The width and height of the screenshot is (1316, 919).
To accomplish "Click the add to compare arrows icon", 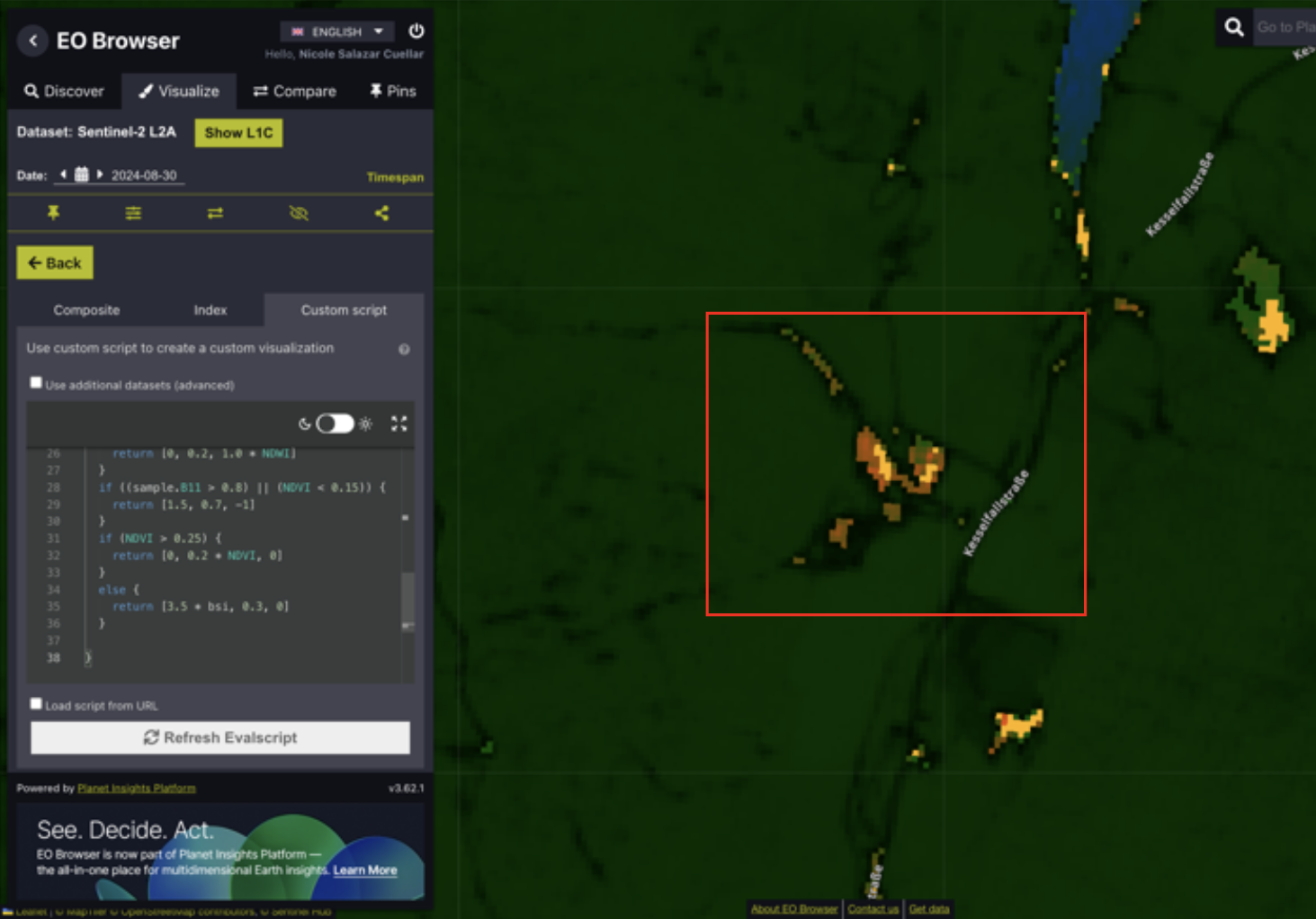I will (x=215, y=213).
